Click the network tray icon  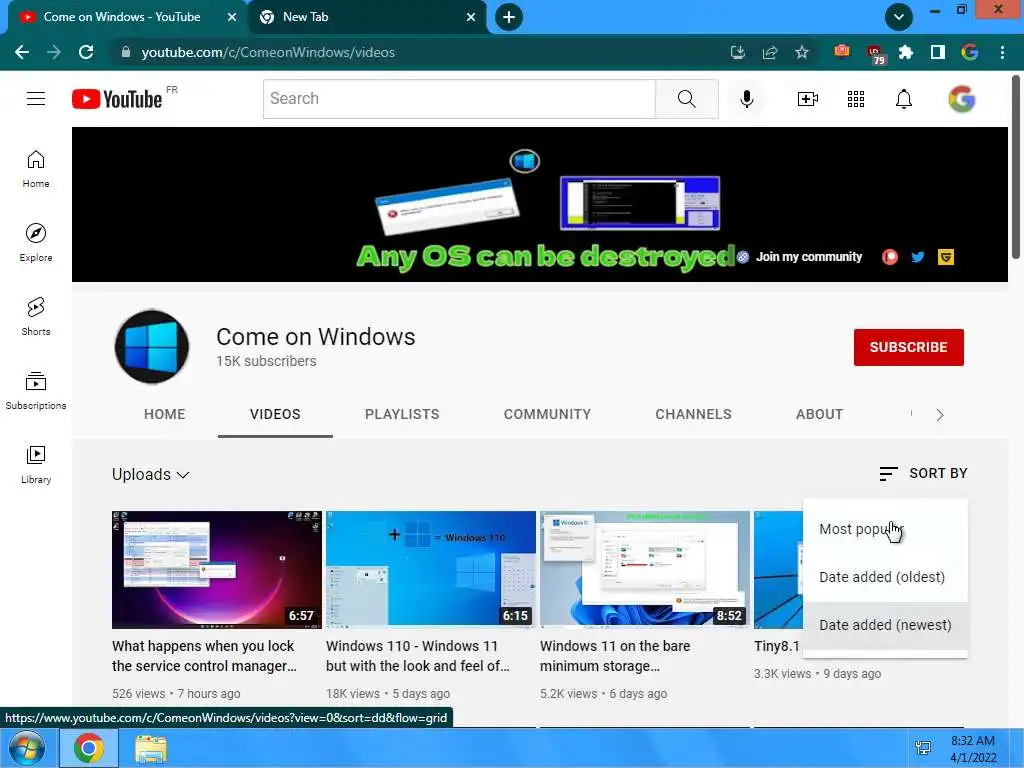pyautogui.click(x=923, y=748)
